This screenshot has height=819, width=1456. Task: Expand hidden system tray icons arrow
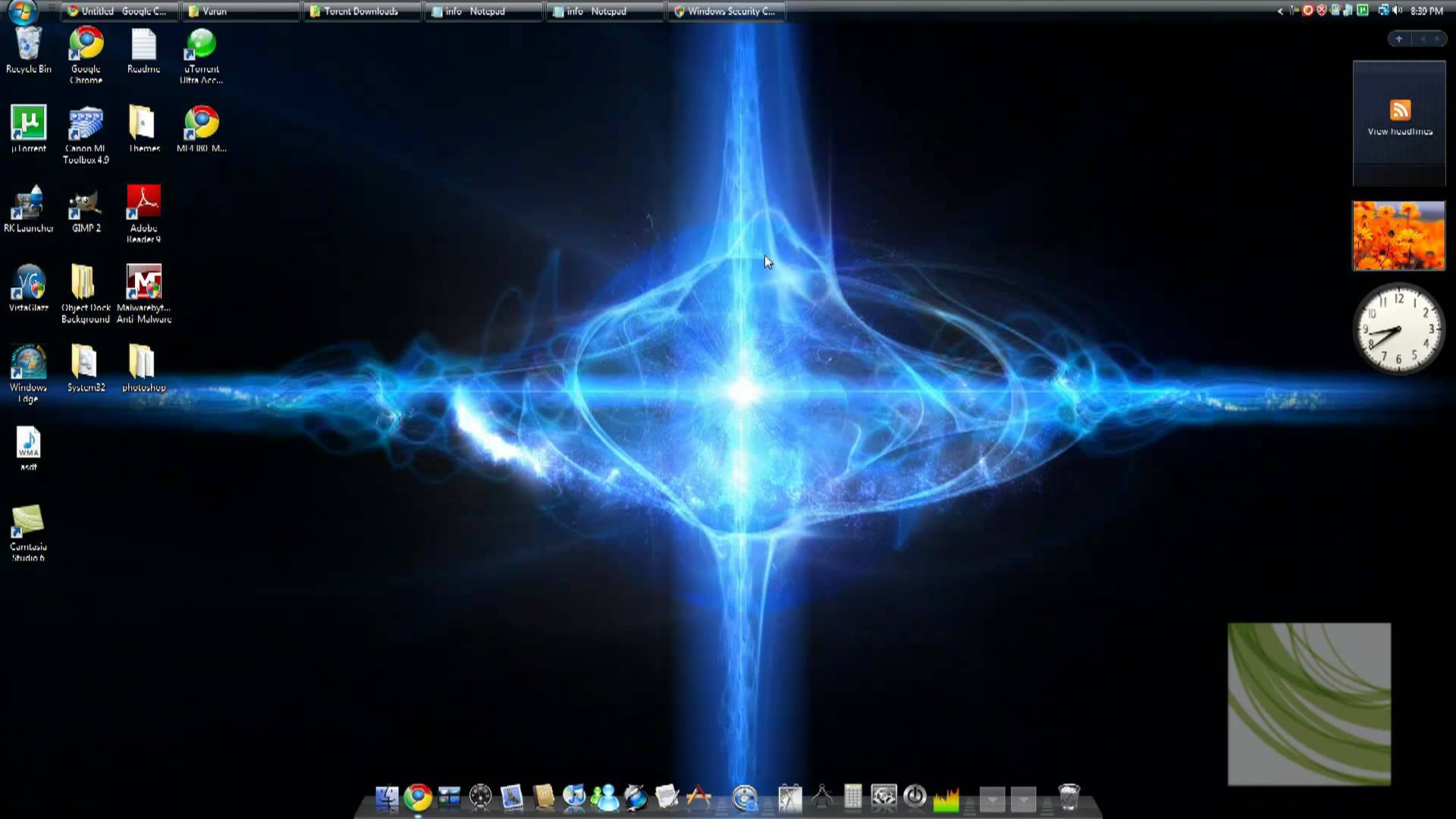coord(1280,11)
